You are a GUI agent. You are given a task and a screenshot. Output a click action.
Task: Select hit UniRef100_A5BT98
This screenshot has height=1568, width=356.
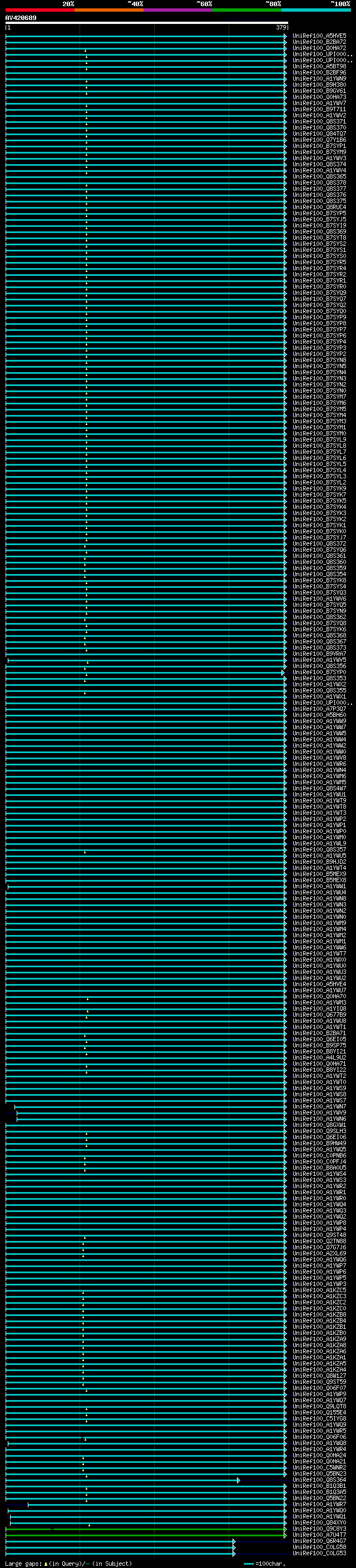click(319, 66)
